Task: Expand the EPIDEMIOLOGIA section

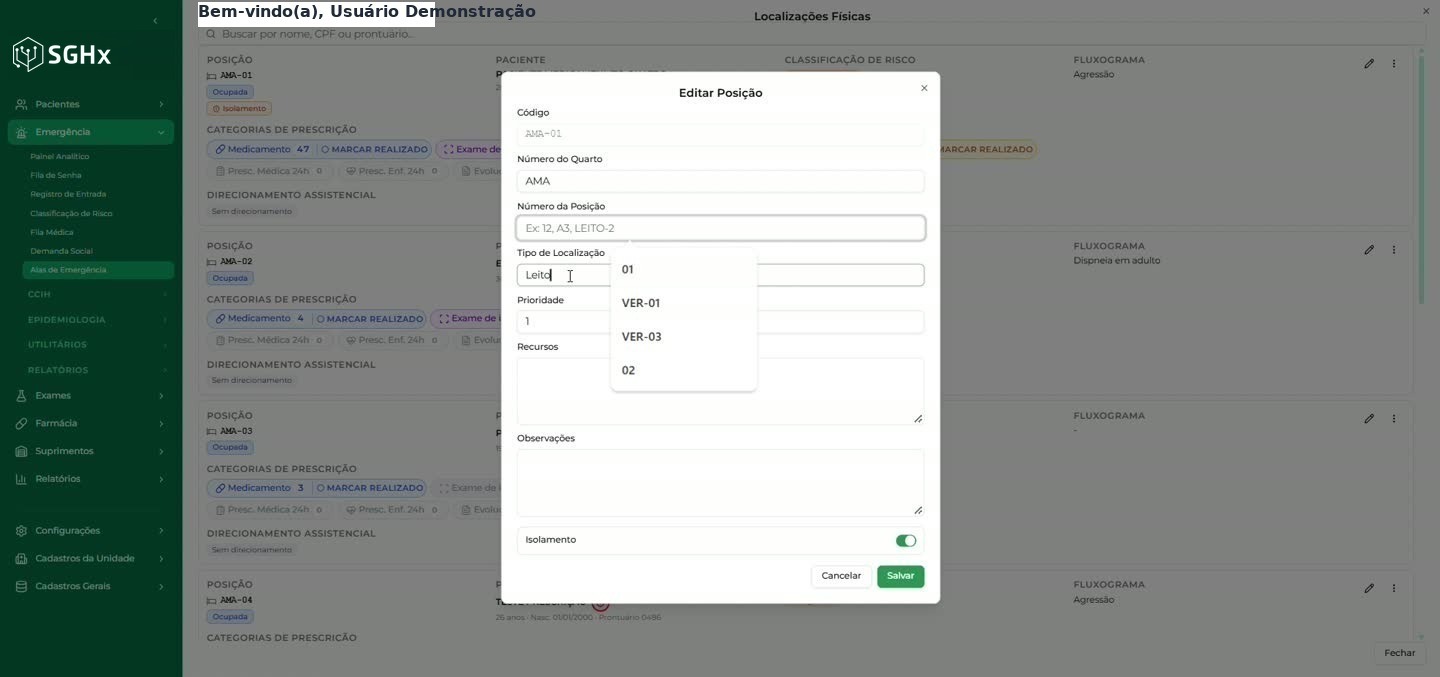Action: click(x=97, y=320)
